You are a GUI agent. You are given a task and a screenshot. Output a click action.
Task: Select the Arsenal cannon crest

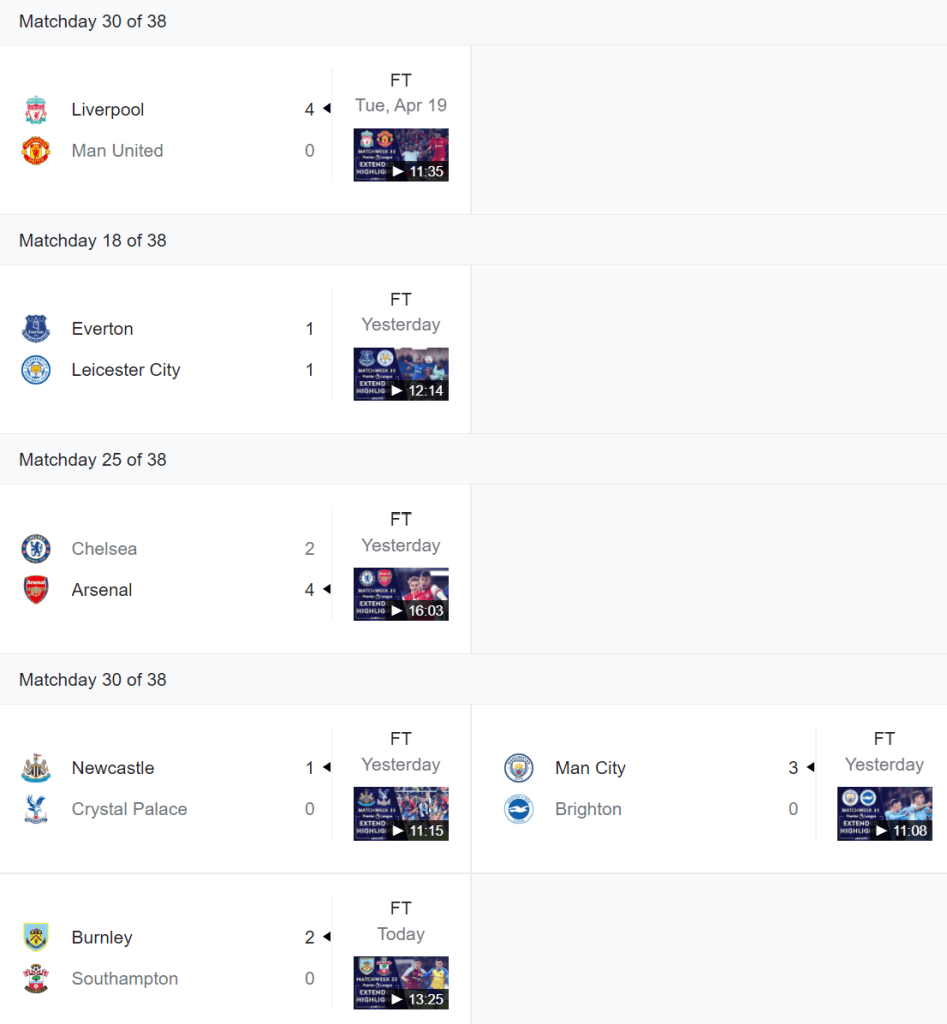pos(36,590)
